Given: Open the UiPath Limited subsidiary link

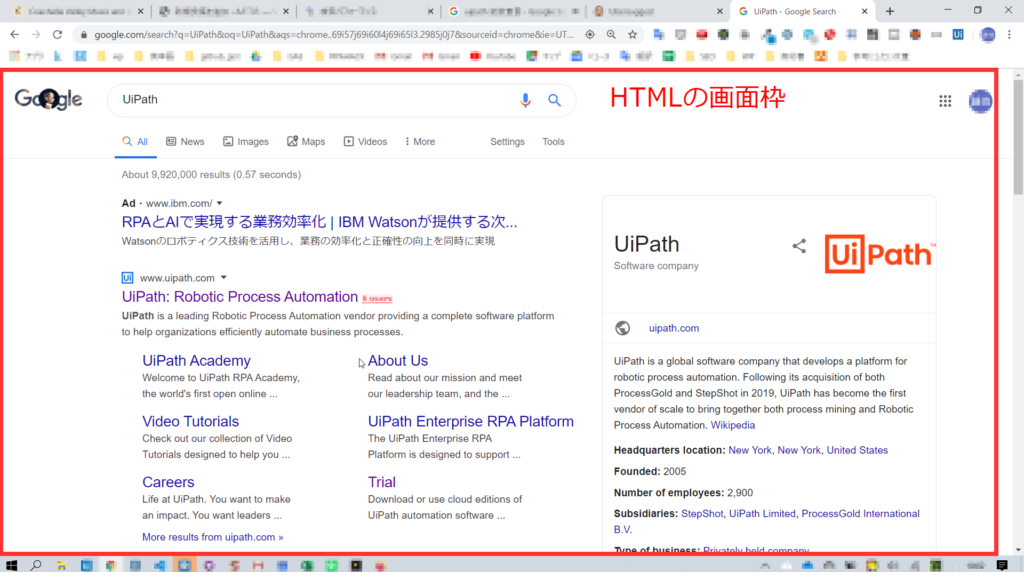Looking at the screenshot, I should (x=762, y=514).
